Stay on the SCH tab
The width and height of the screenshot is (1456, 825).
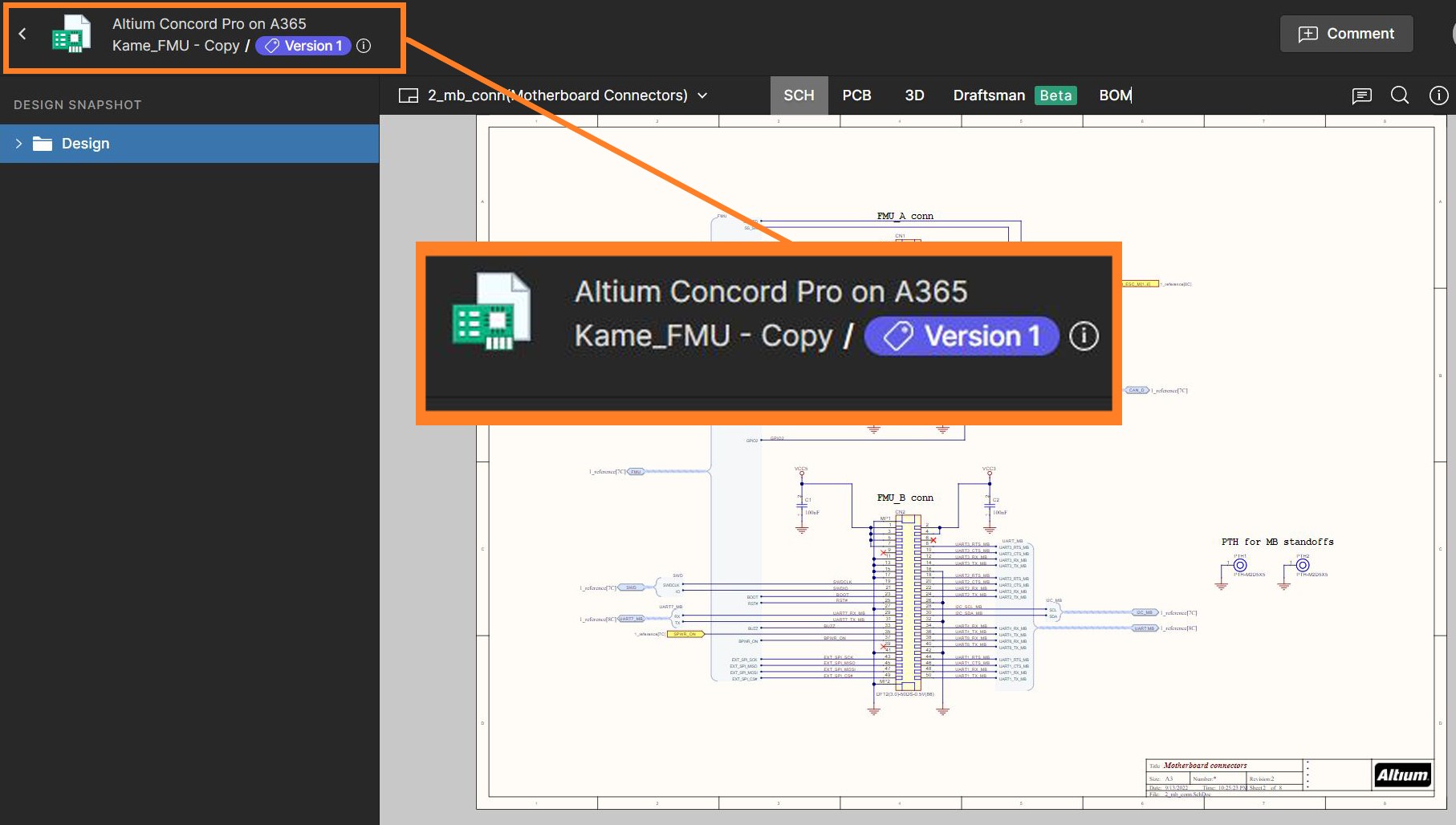(799, 95)
